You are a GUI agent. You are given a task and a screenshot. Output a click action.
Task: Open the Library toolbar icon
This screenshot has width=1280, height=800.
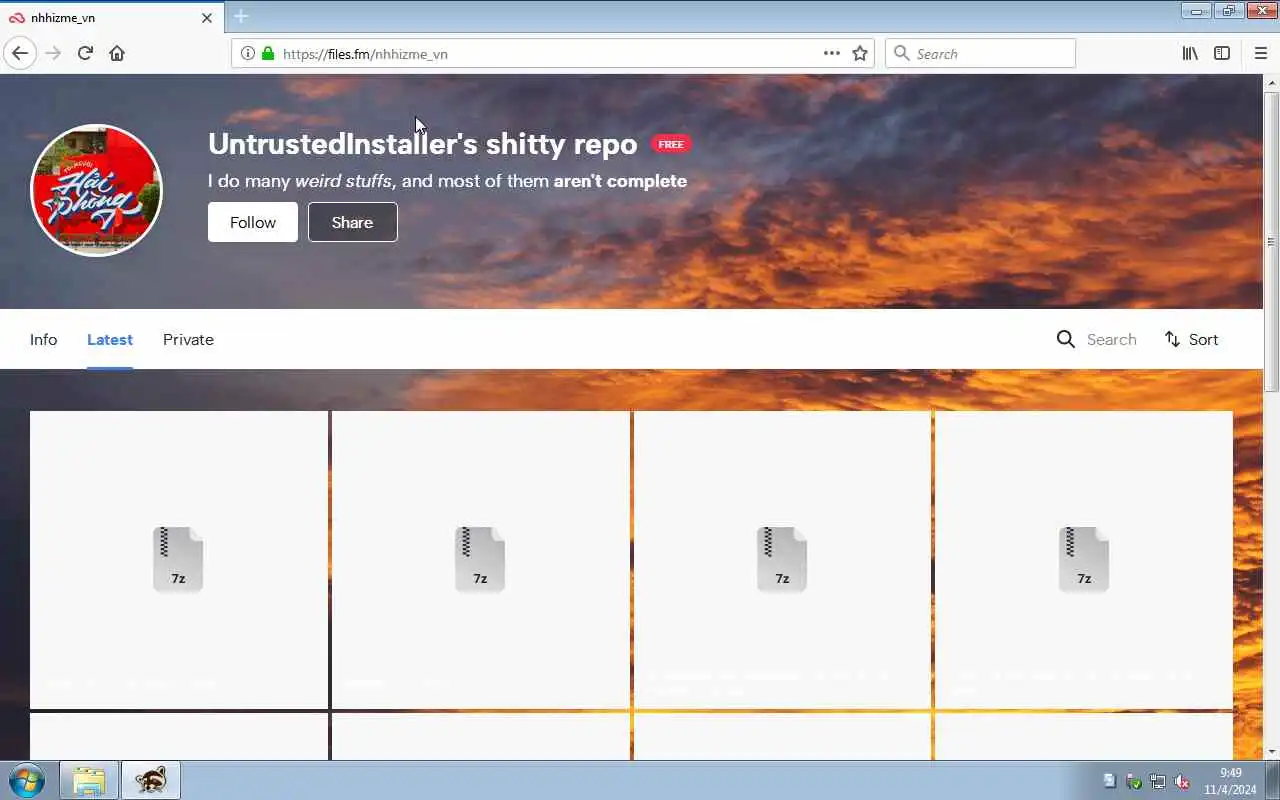tap(1190, 53)
